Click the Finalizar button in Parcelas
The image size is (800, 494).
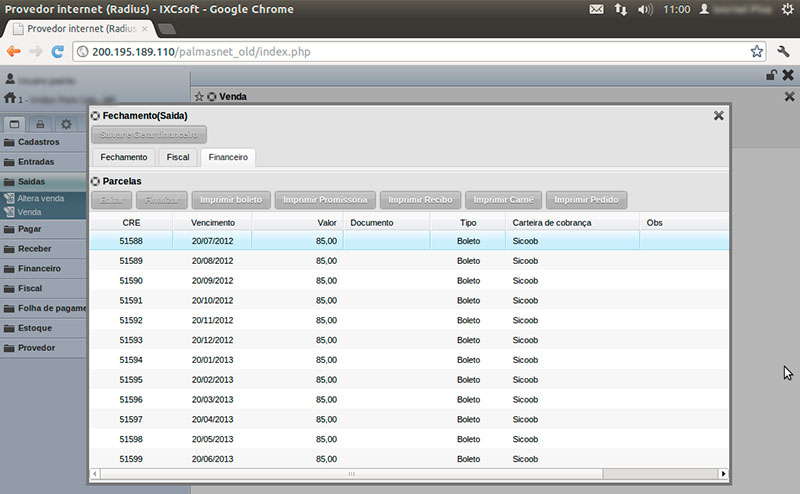point(162,200)
